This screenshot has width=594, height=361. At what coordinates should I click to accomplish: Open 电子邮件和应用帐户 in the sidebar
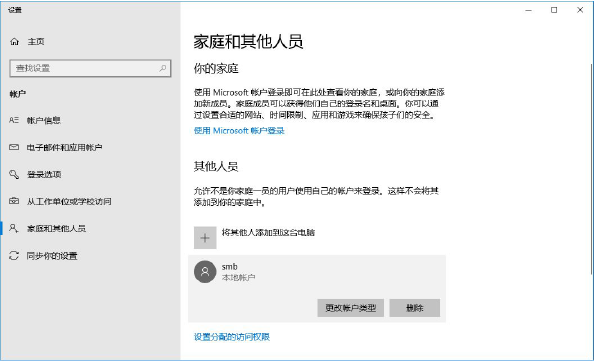(x=64, y=147)
